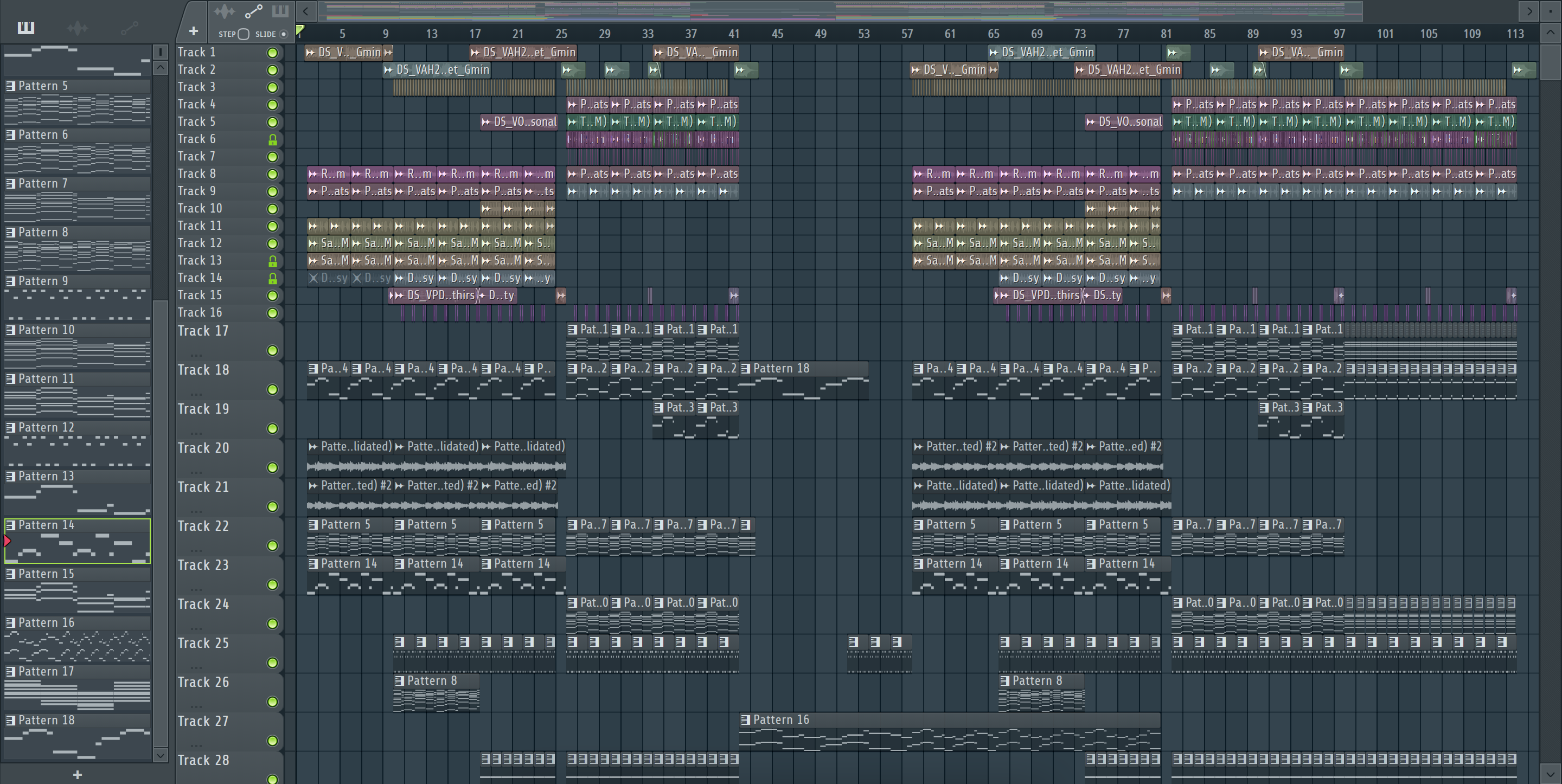Toggle the lock icon on Track 13

[x=272, y=261]
